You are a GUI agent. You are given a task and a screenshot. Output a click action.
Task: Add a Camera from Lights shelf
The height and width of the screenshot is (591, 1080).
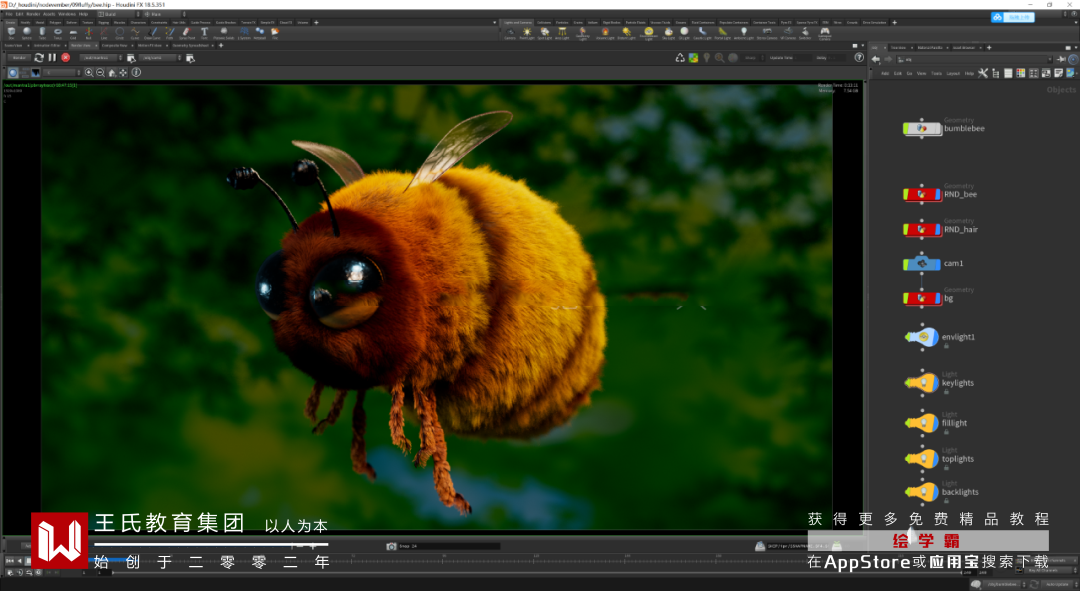click(x=510, y=32)
